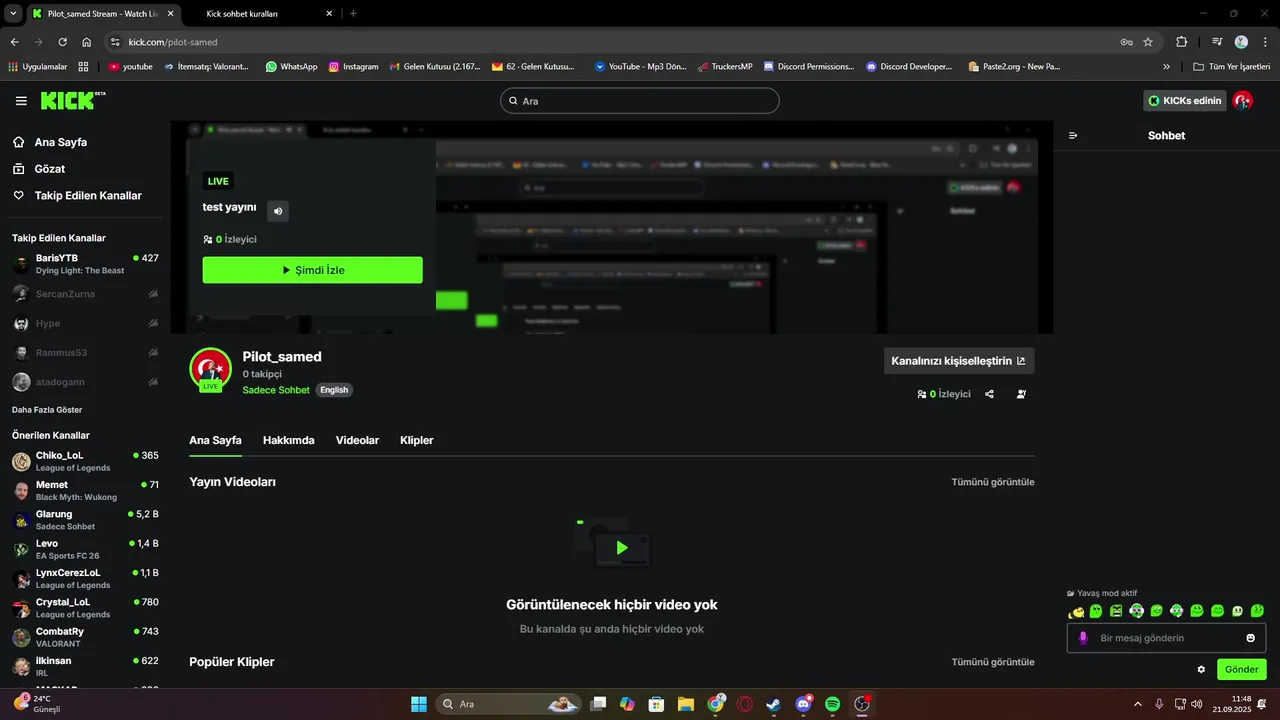Open the tab search dropdown arrow
Image resolution: width=1280 pixels, height=720 pixels.
pyautogui.click(x=13, y=14)
